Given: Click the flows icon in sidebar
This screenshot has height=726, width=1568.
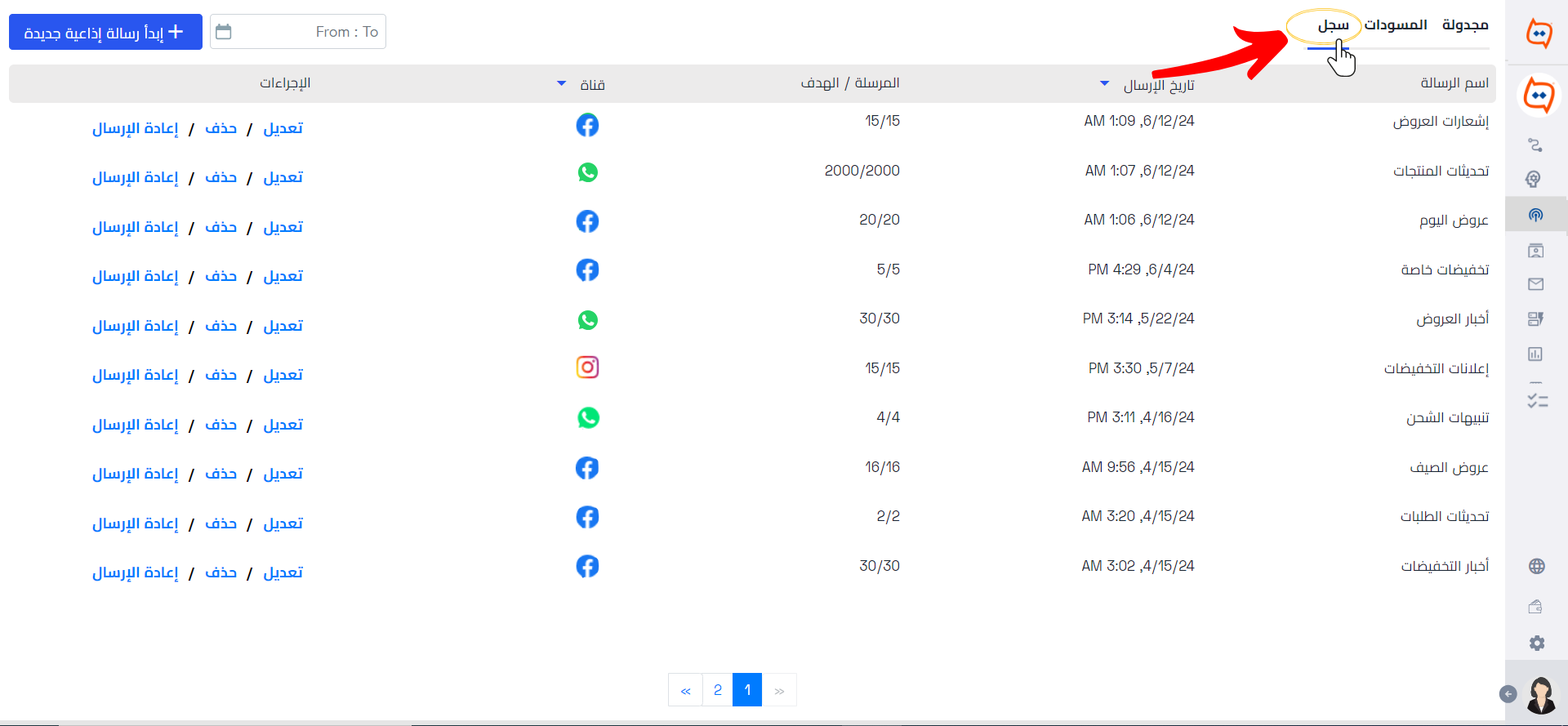Looking at the screenshot, I should coord(1535,145).
